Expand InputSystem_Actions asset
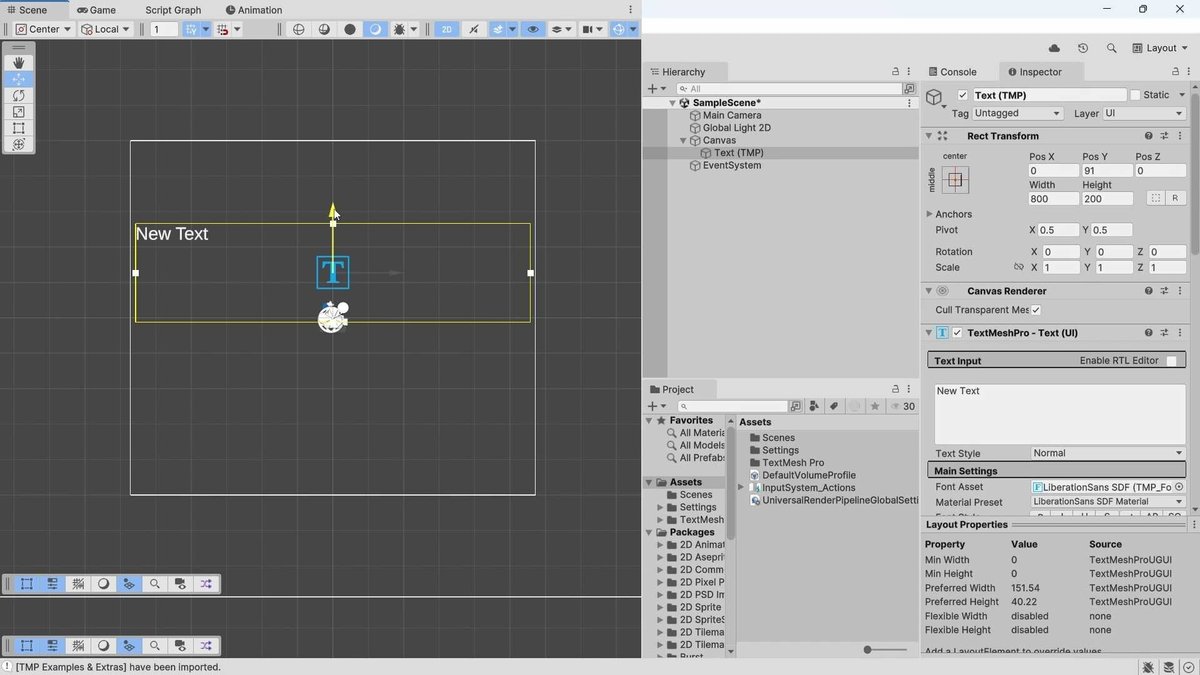Image resolution: width=1200 pixels, height=675 pixels. coord(741,487)
